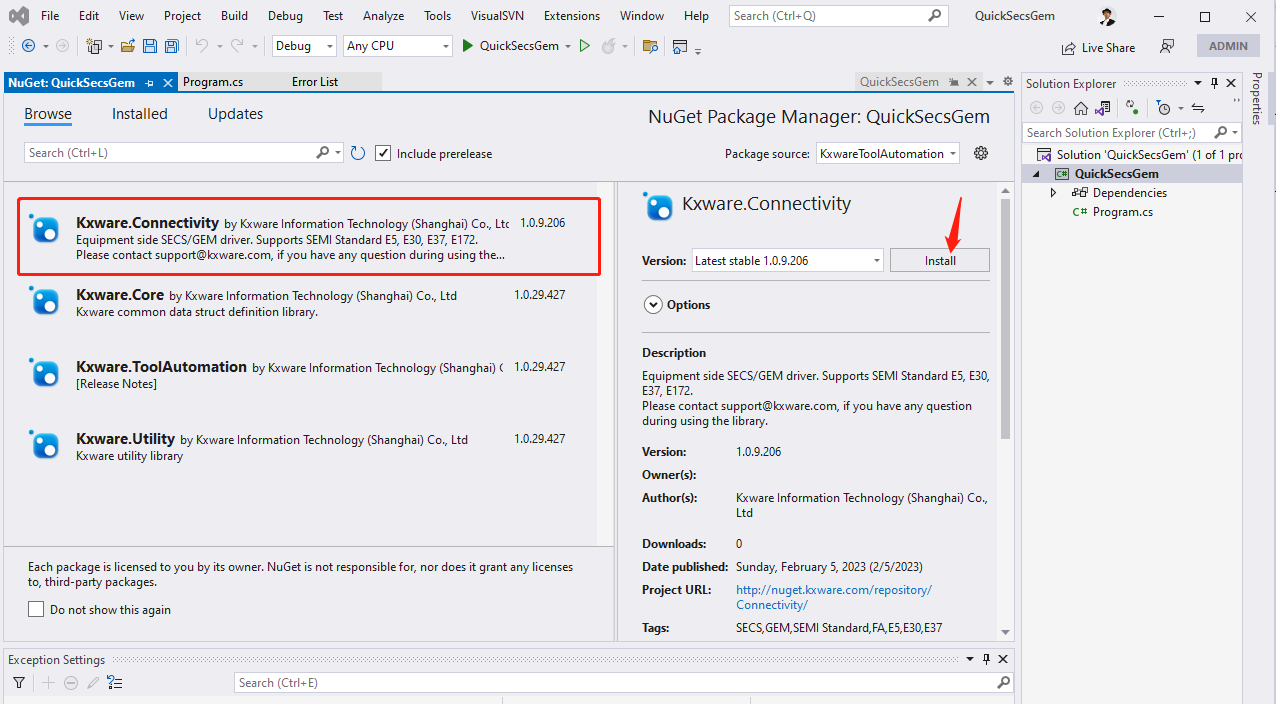Open the Package source dropdown

tap(888, 153)
